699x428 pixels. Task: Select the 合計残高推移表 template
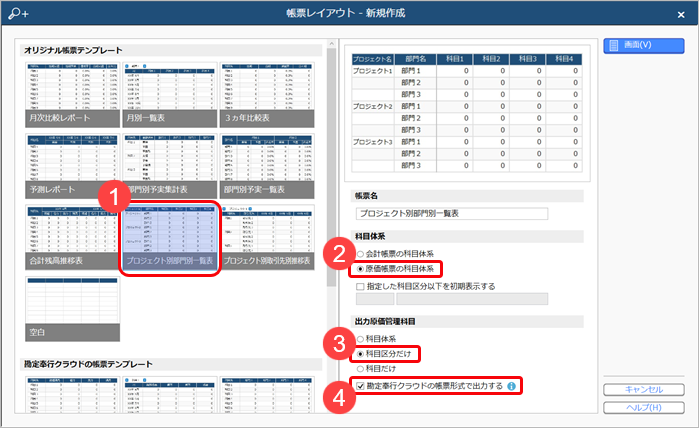click(x=73, y=238)
